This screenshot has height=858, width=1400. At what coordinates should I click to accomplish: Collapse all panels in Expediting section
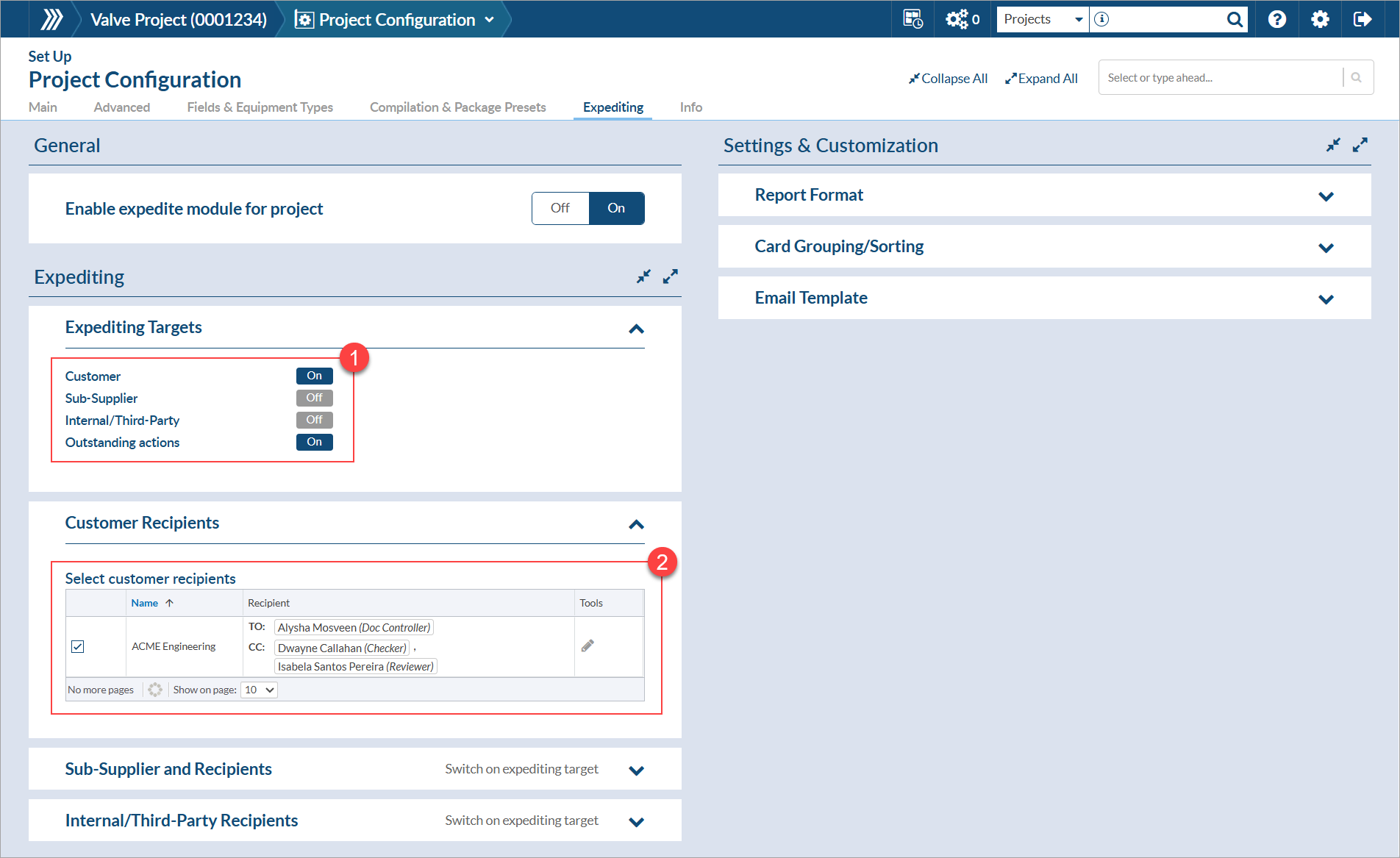tap(643, 276)
